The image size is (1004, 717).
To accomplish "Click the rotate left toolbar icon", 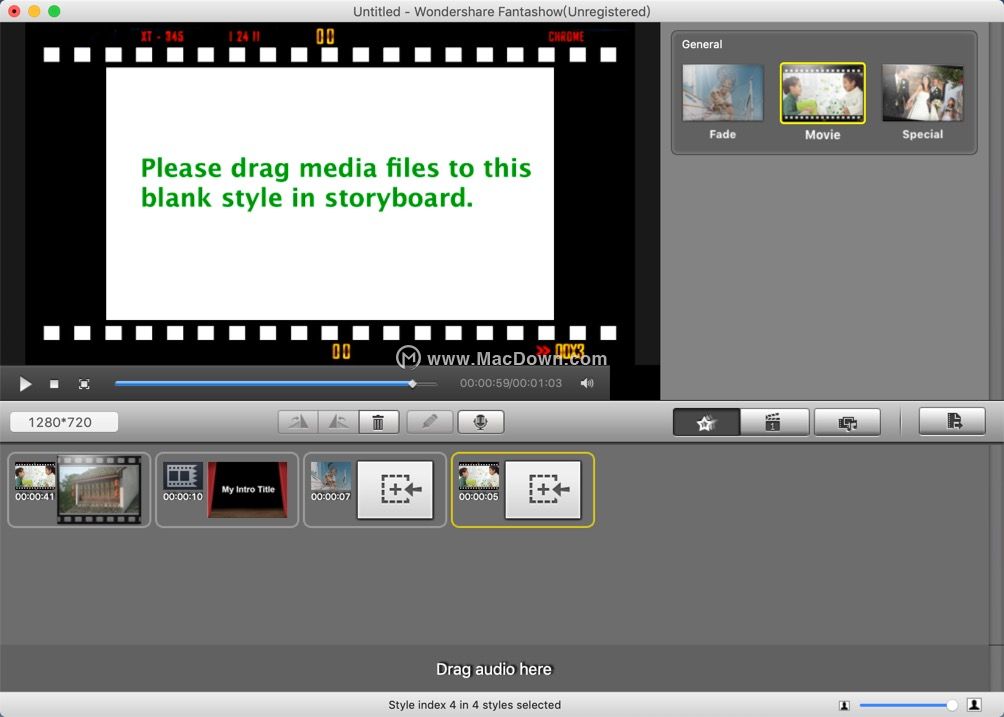I will tap(298, 422).
